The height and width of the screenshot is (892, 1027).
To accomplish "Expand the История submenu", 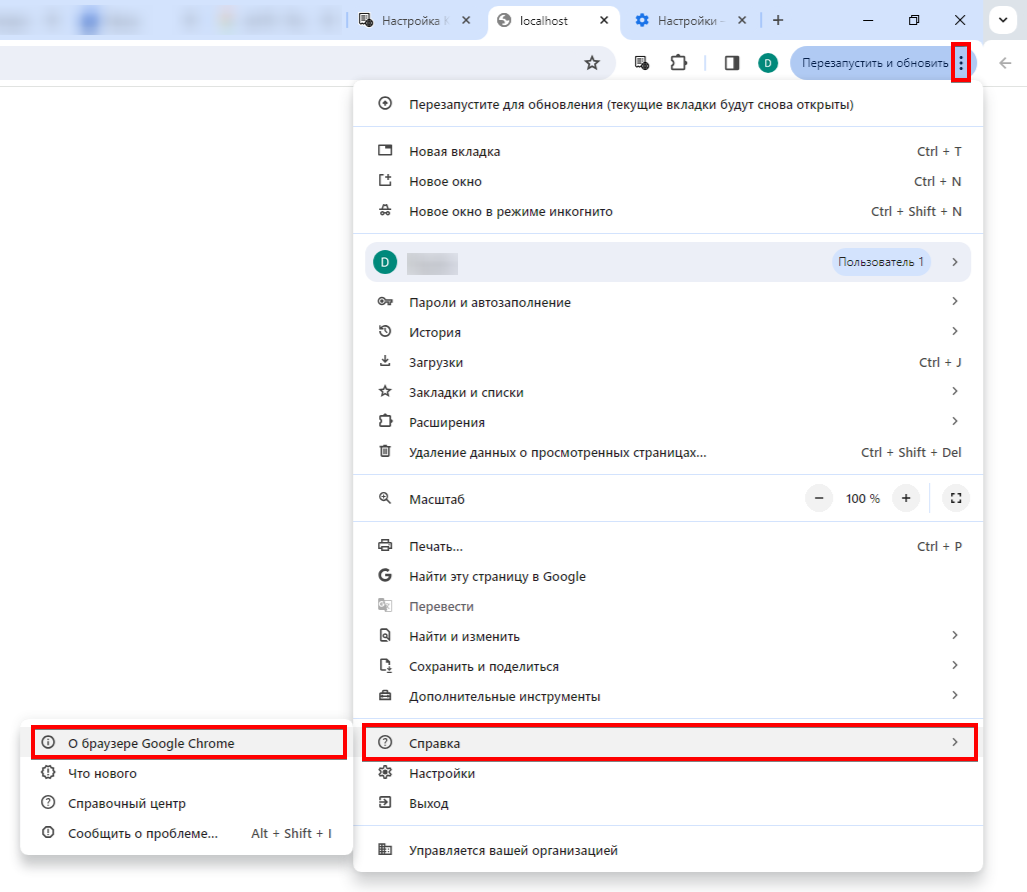I will [x=668, y=332].
